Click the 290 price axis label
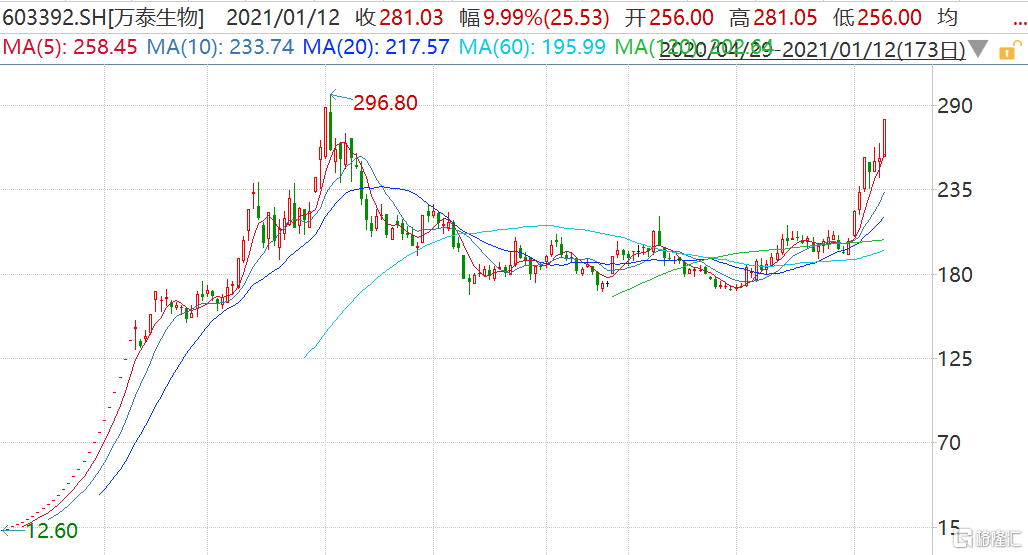 pos(955,105)
